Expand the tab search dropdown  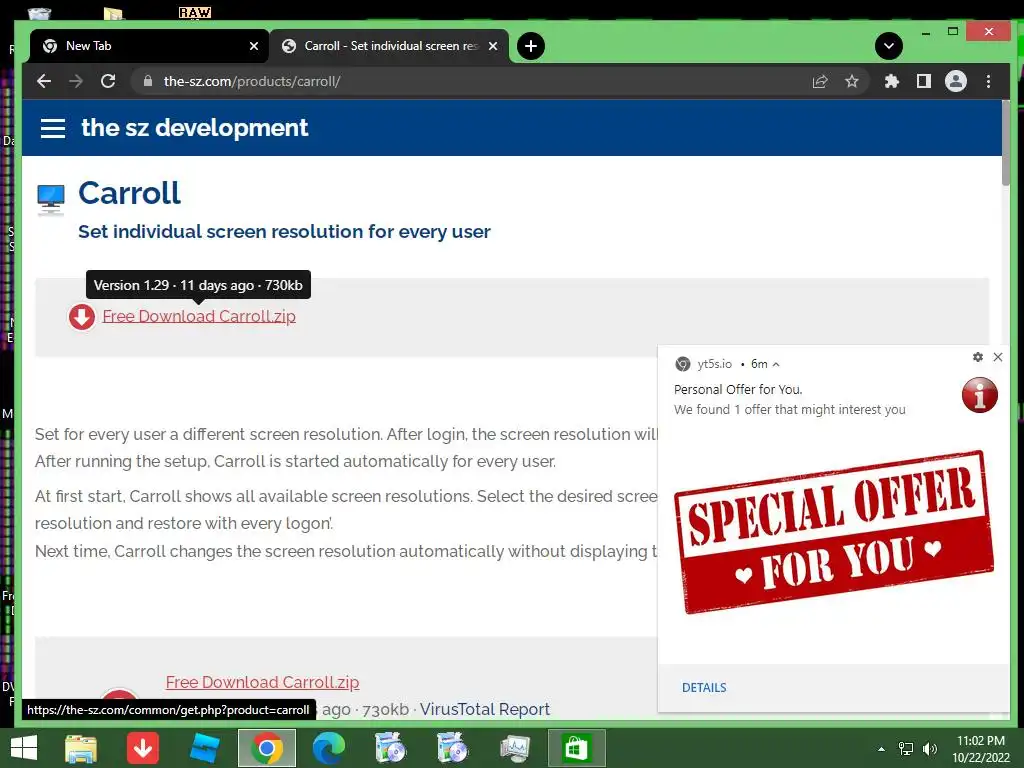[889, 46]
